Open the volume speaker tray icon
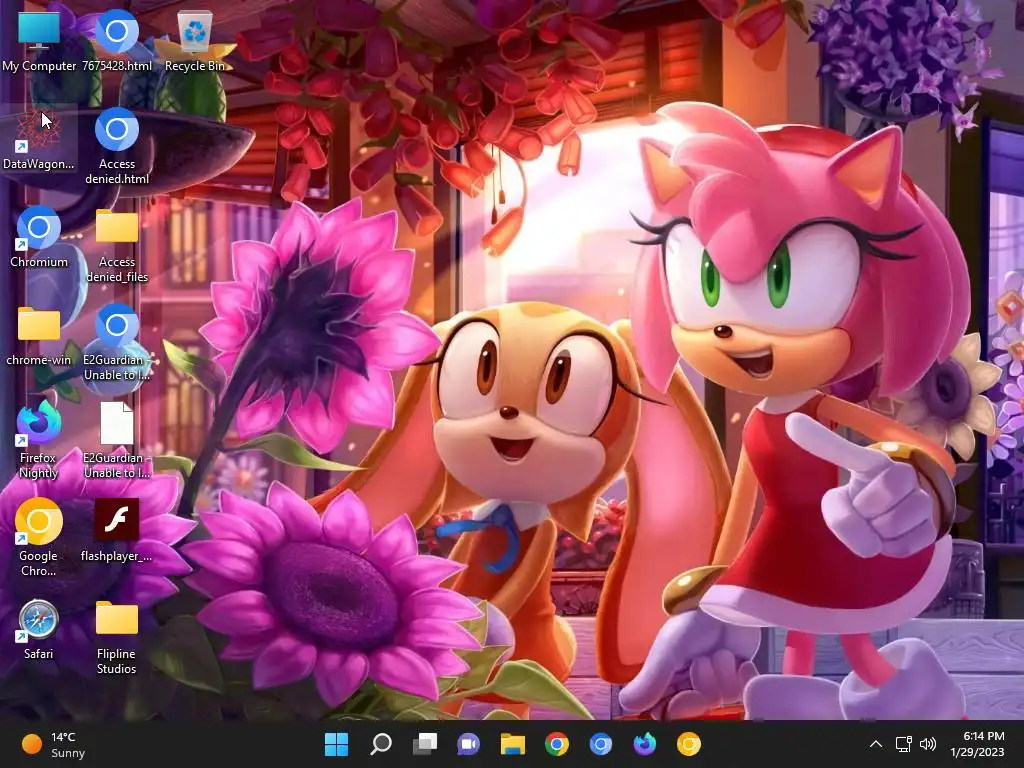Viewport: 1024px width, 768px height. 927,744
